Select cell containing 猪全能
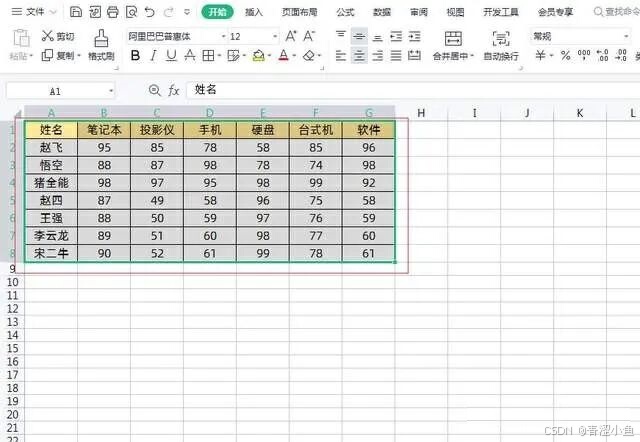Image resolution: width=640 pixels, height=442 pixels. pos(51,183)
